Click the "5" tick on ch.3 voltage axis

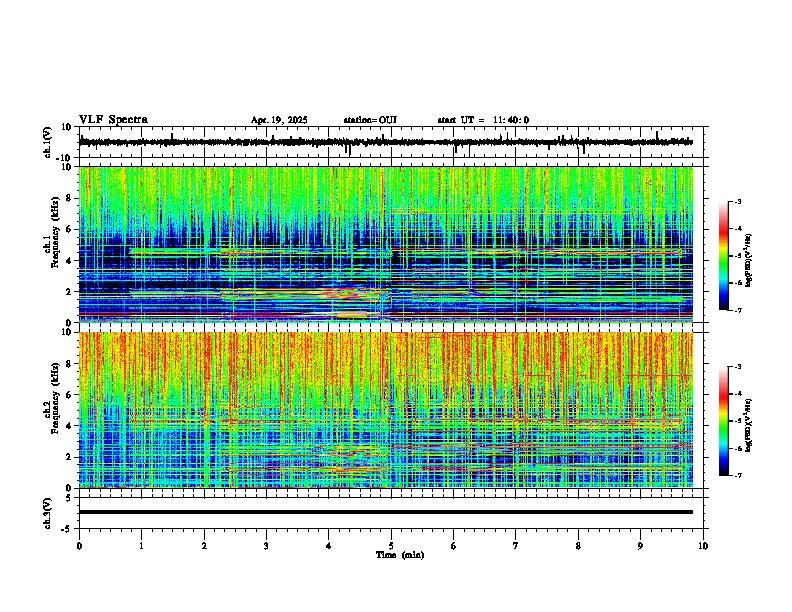pyautogui.click(x=70, y=498)
